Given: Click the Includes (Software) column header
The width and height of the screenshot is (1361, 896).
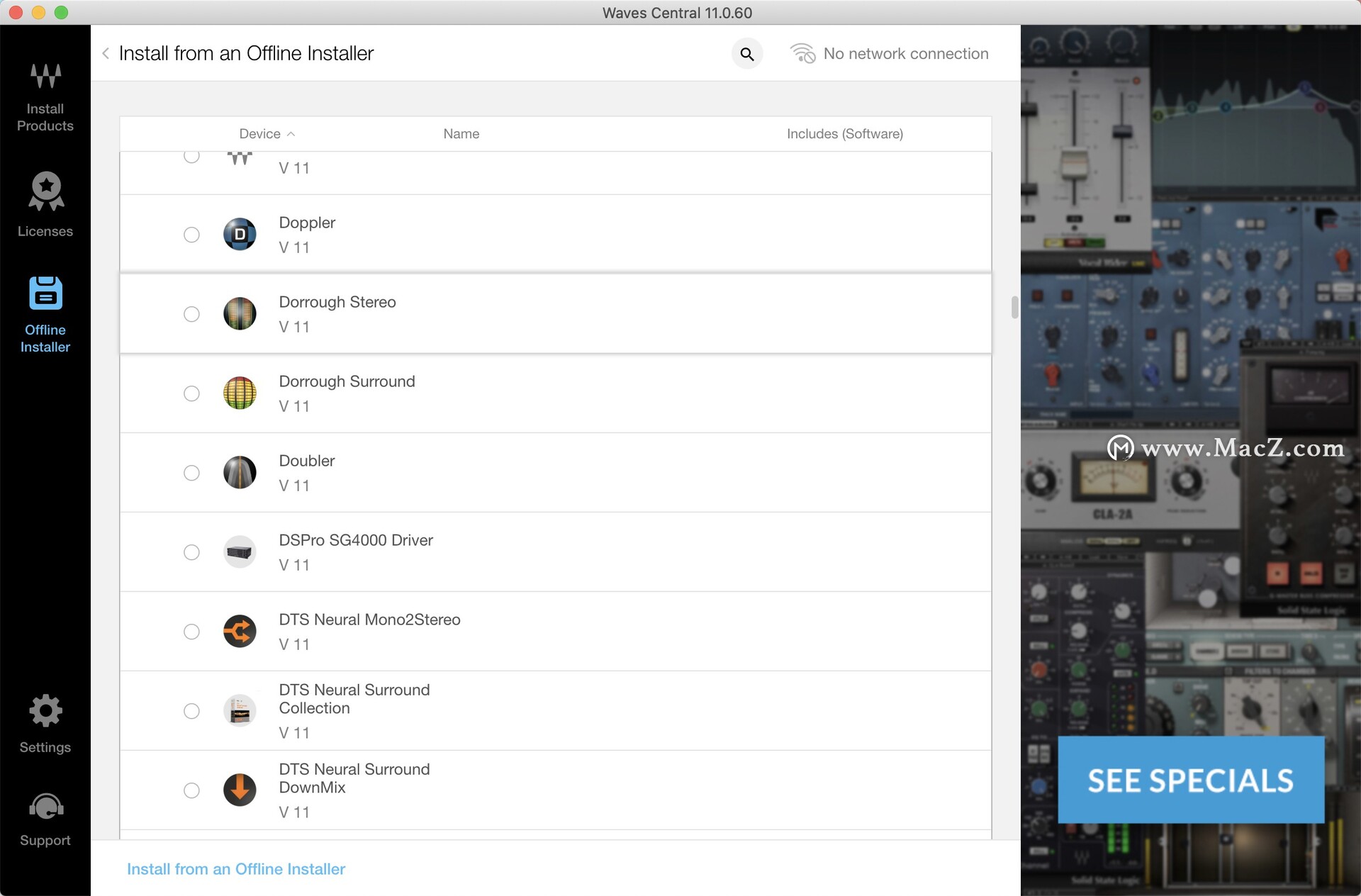Looking at the screenshot, I should click(845, 134).
